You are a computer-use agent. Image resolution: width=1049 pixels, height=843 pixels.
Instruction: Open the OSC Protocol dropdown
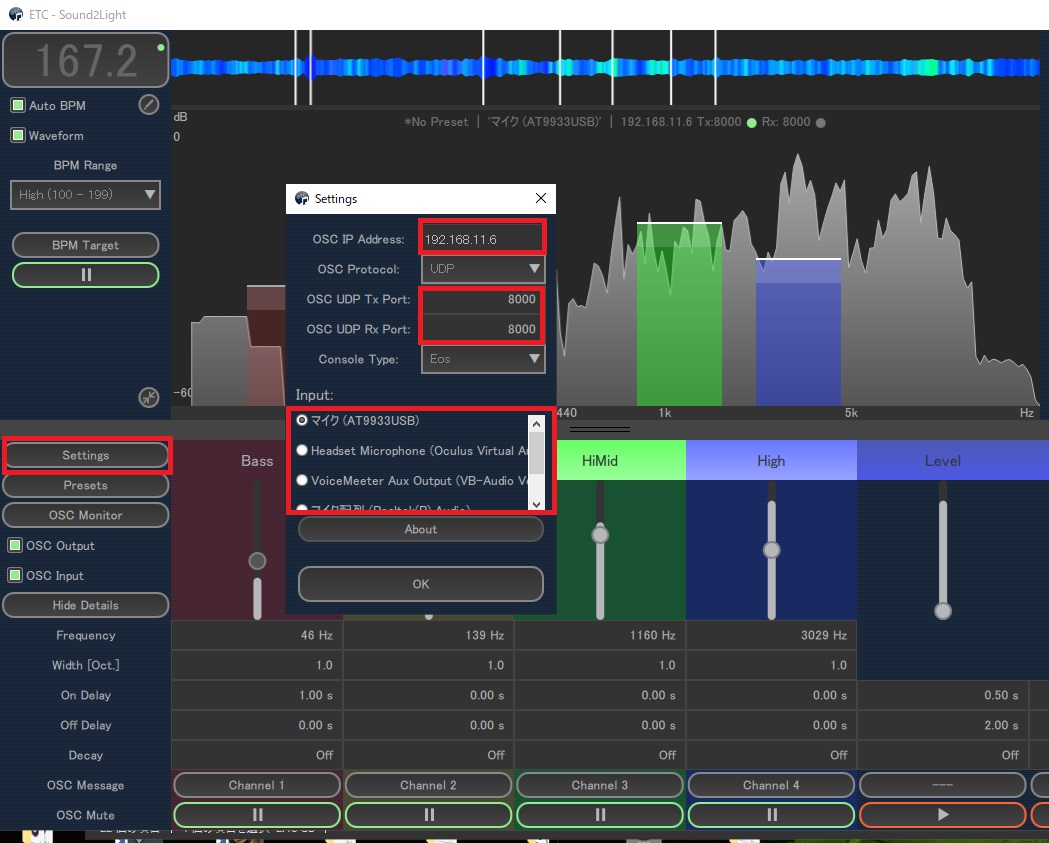(x=483, y=269)
